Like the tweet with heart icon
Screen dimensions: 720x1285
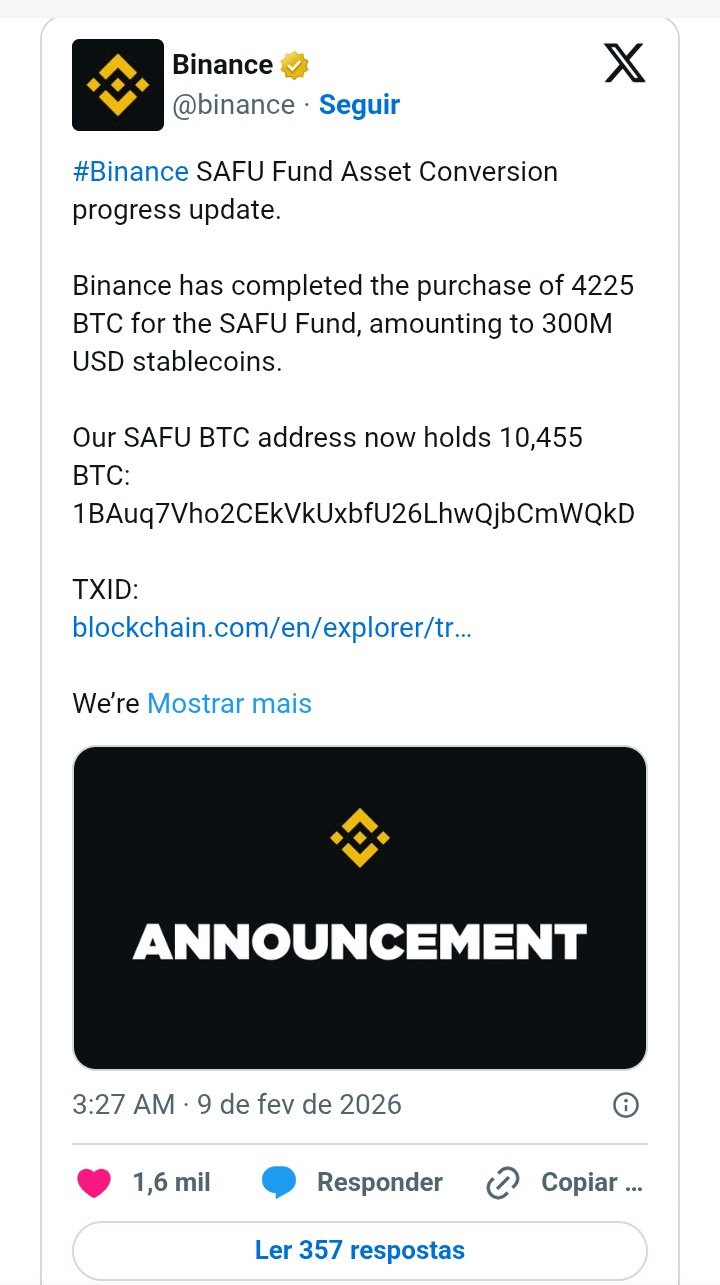point(95,1183)
